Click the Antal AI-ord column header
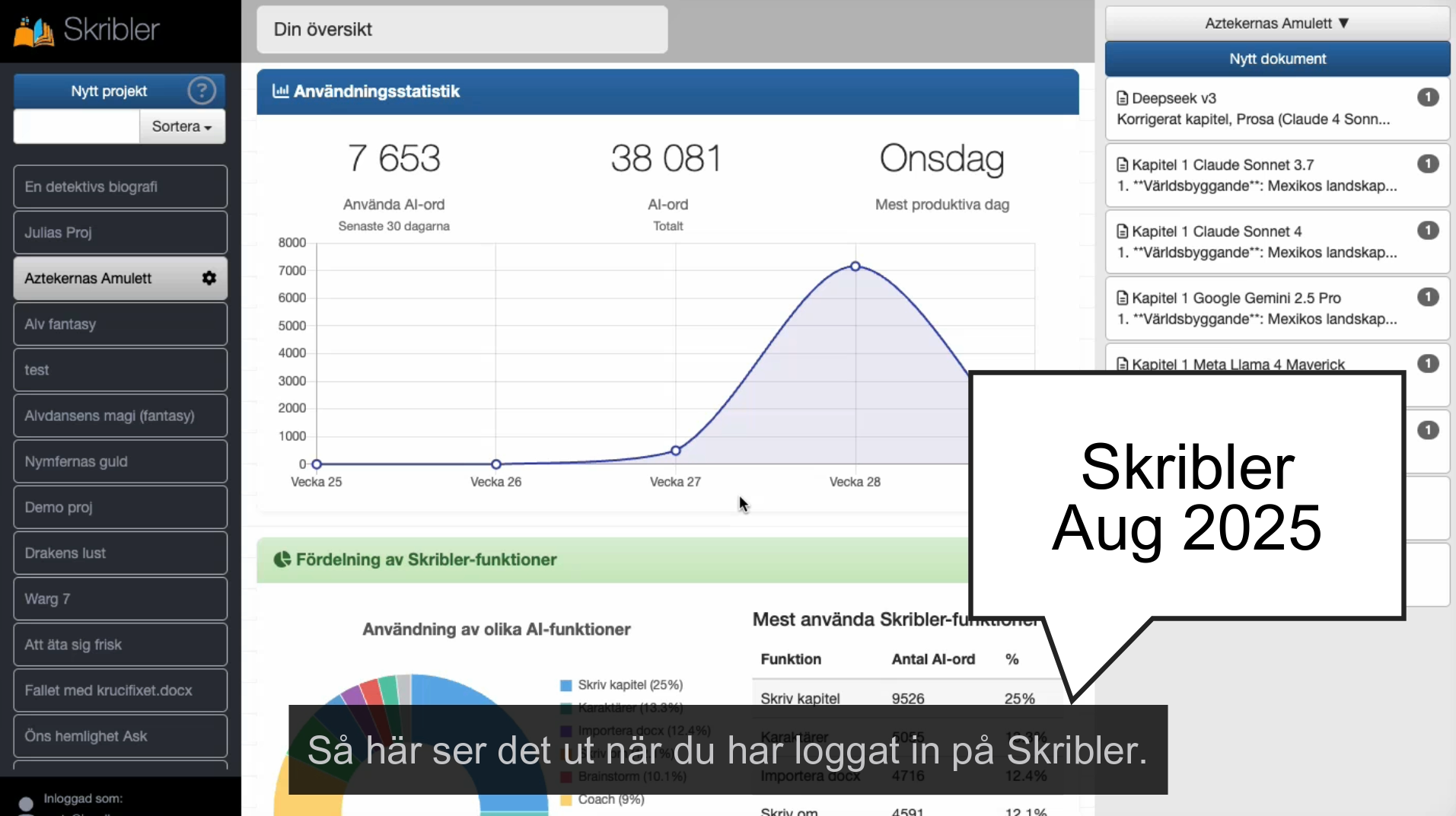Image resolution: width=1456 pixels, height=816 pixels. (933, 659)
